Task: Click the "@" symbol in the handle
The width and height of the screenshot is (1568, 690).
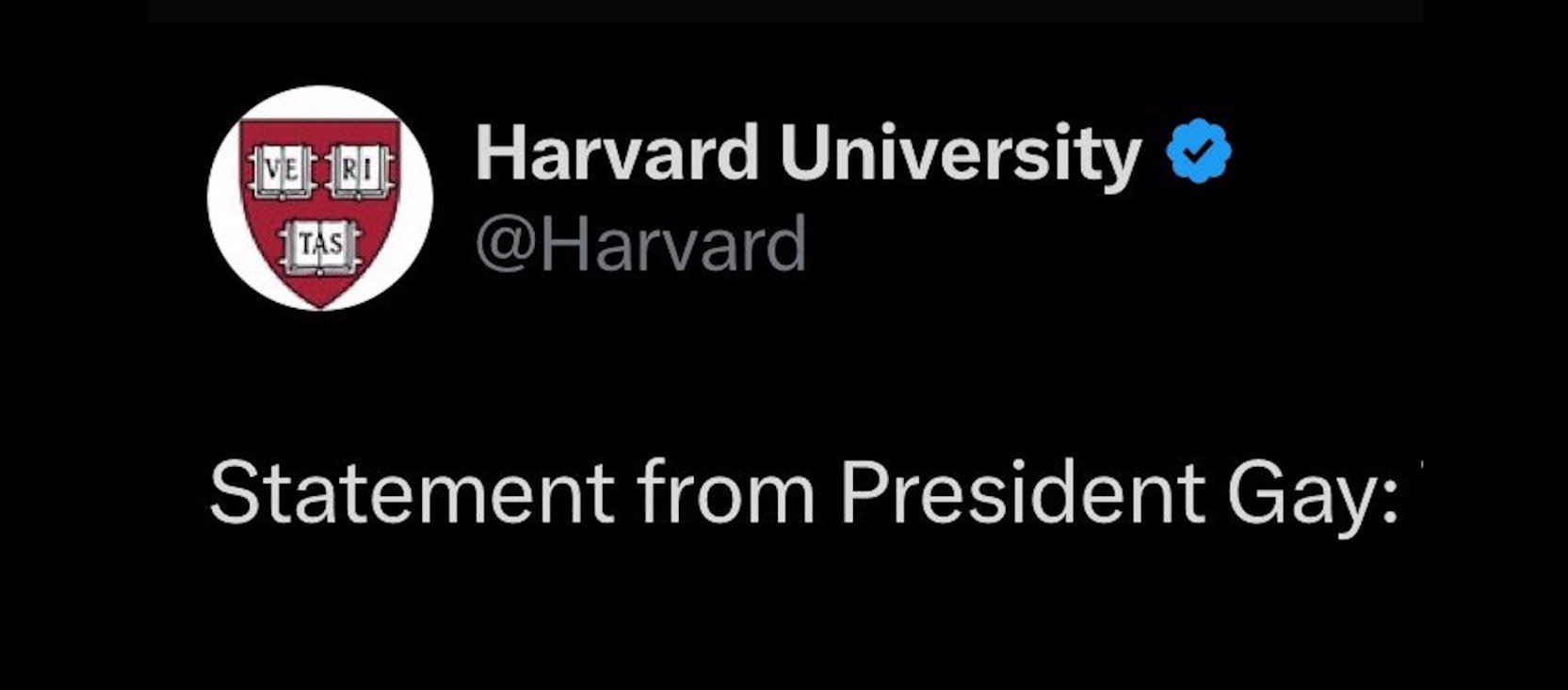Action: coord(506,245)
